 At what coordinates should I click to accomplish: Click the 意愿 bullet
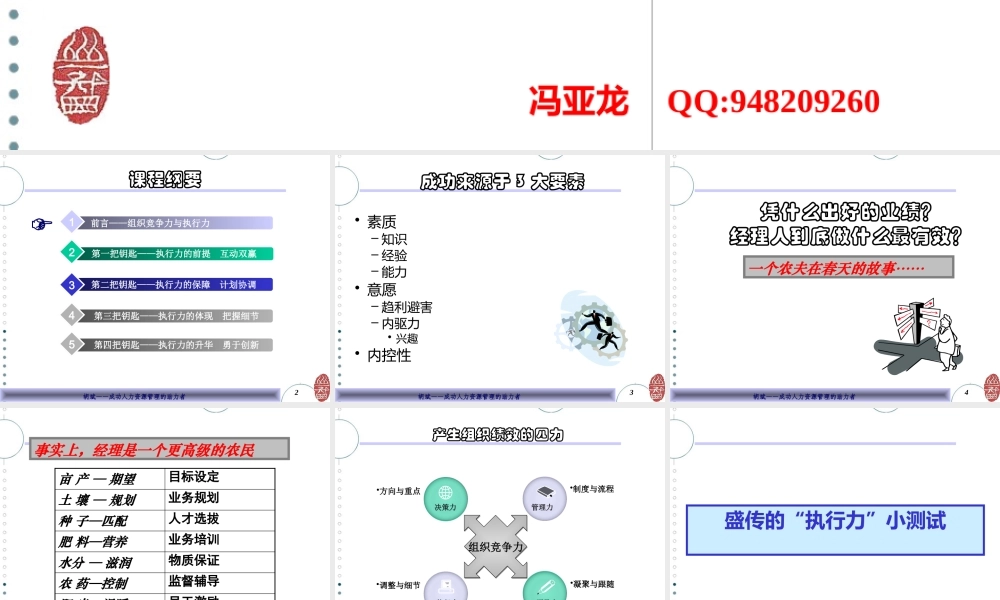tap(381, 290)
